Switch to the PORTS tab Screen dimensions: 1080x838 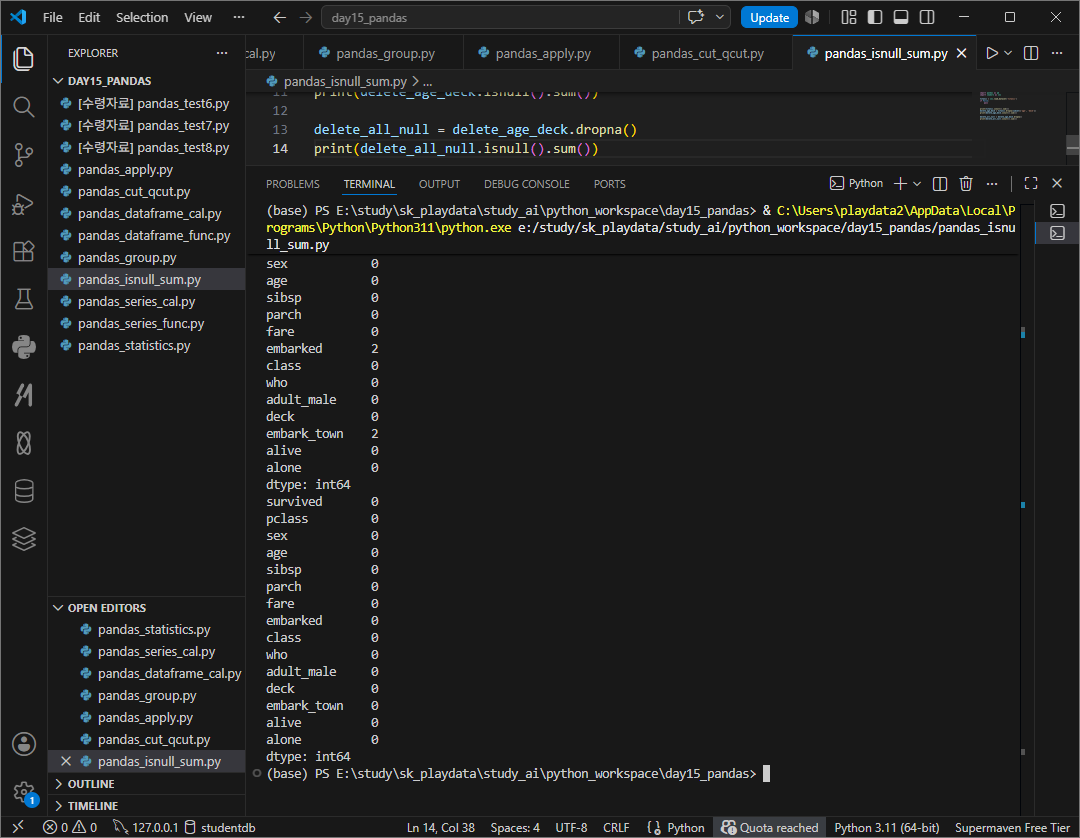[x=609, y=184]
